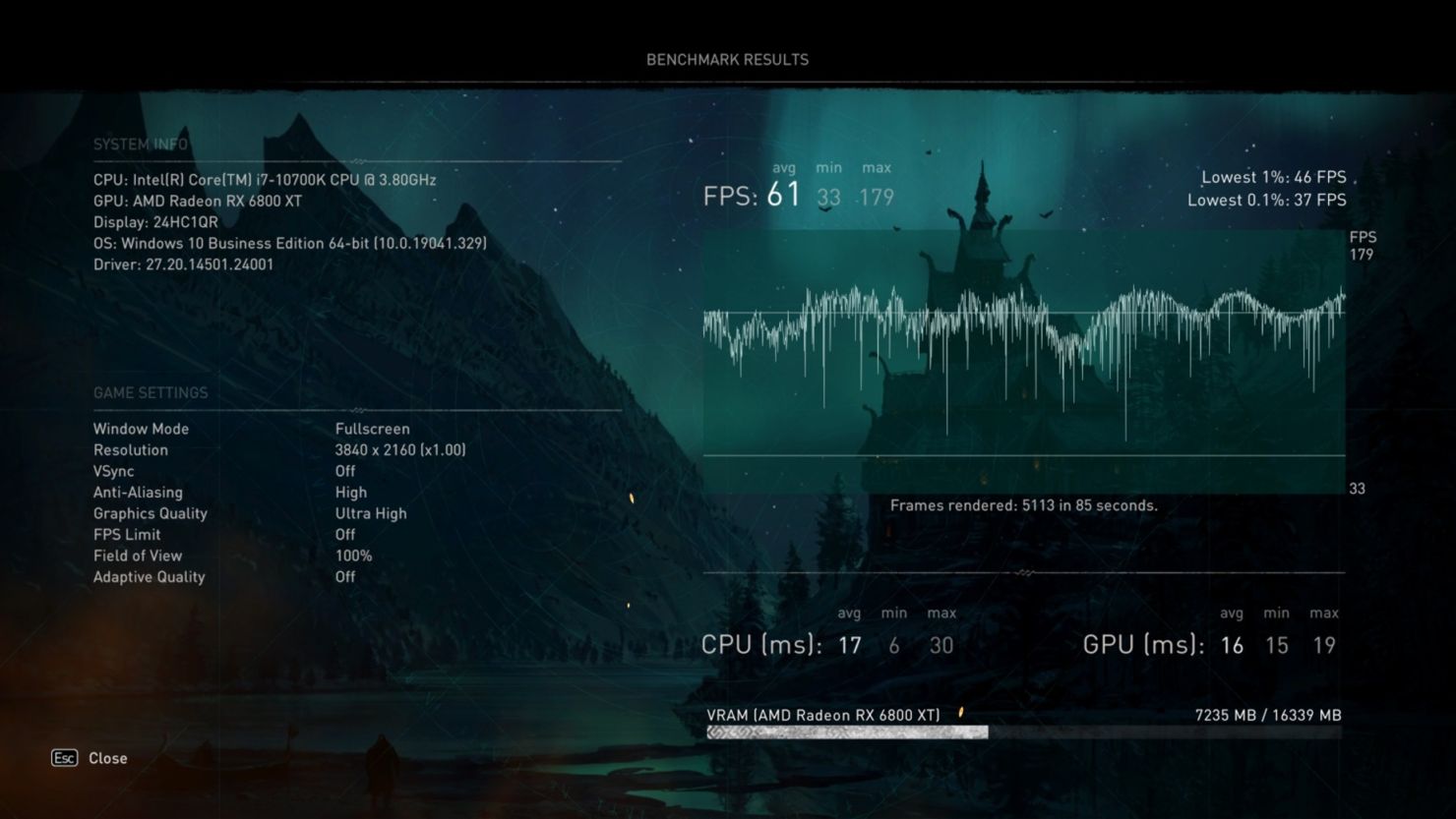Close the benchmark results screen
The image size is (1456, 819).
tap(108, 758)
